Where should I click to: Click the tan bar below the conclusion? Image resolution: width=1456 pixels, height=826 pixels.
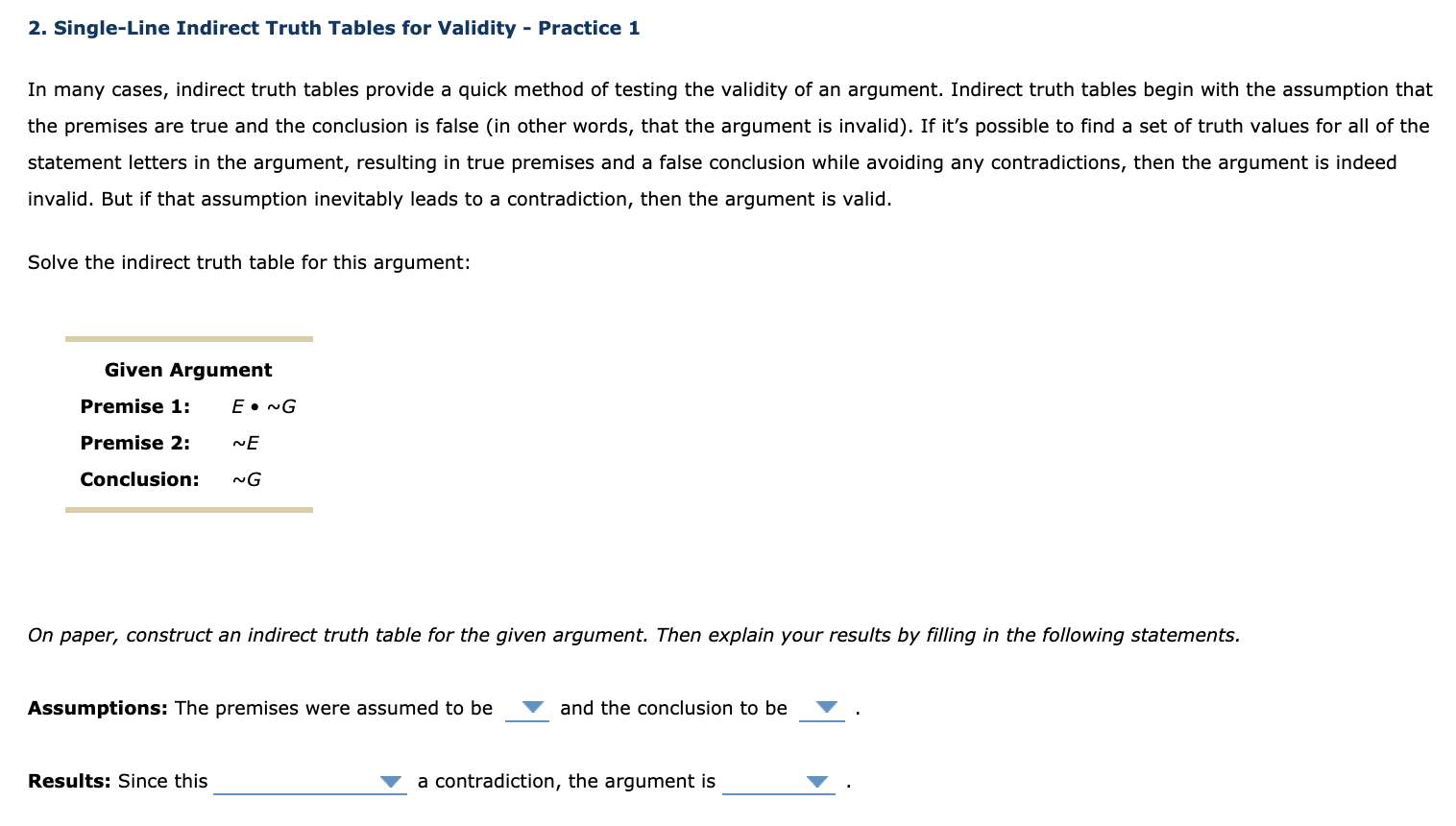click(x=188, y=510)
